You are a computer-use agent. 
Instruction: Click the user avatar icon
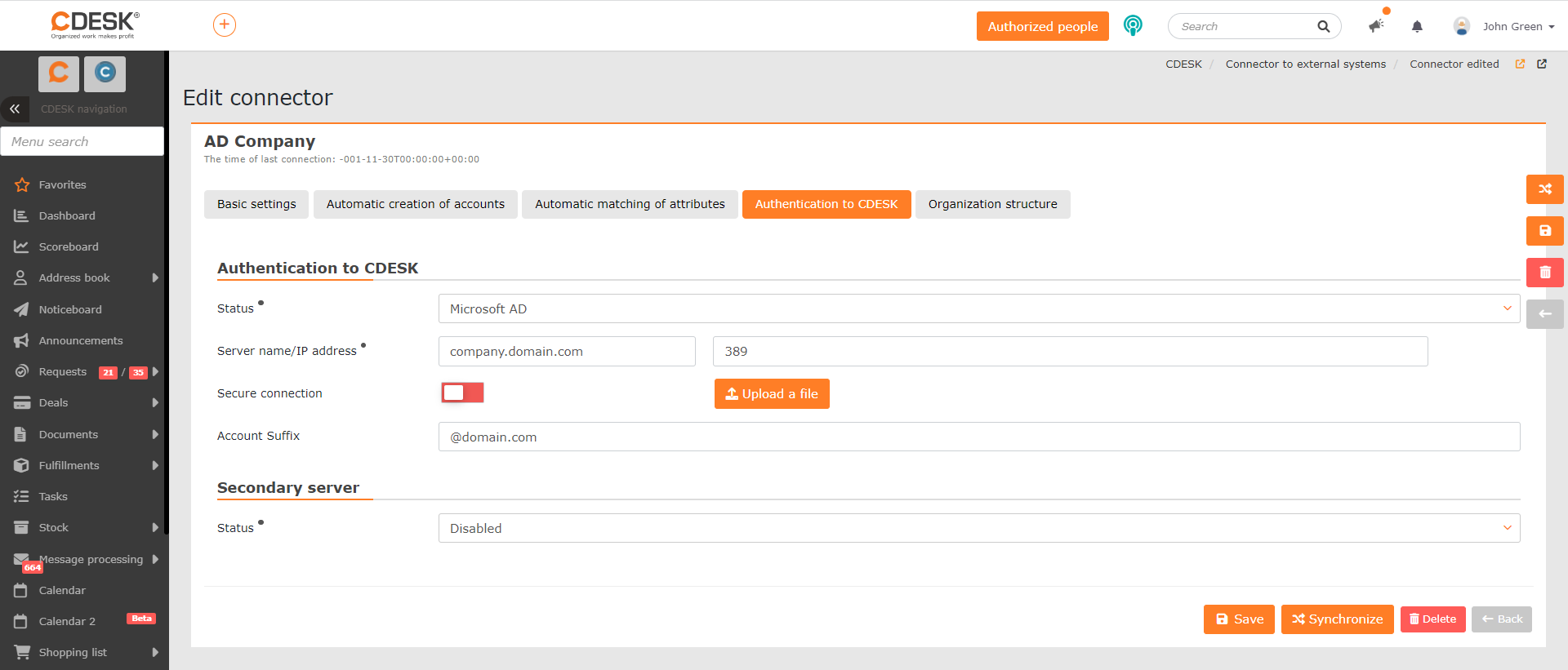click(1462, 26)
